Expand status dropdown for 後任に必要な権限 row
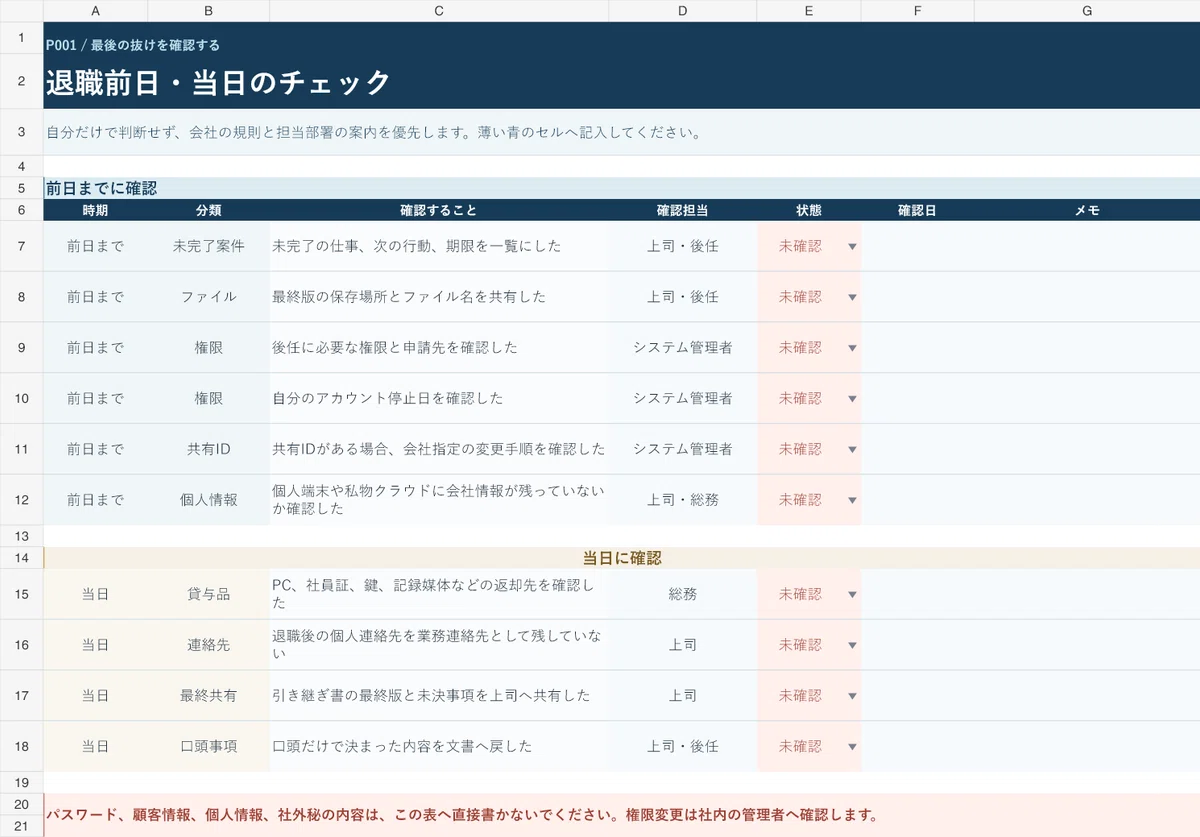 point(852,348)
